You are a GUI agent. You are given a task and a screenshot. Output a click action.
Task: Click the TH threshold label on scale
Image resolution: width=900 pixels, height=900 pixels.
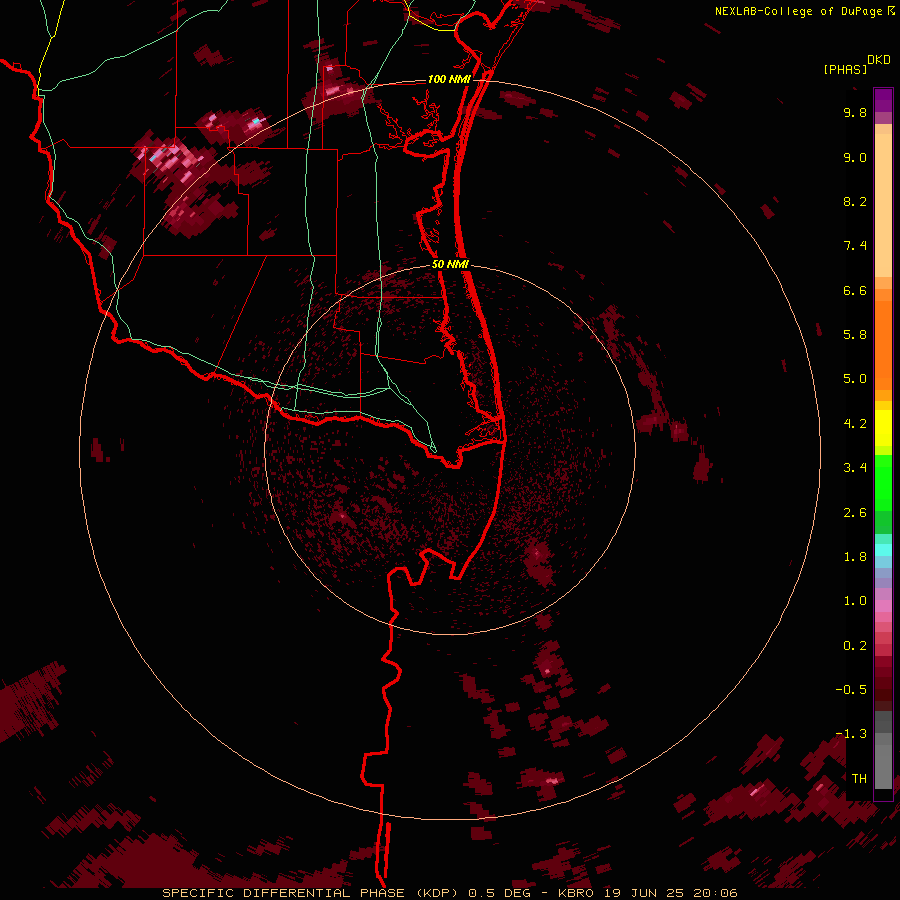coord(859,778)
